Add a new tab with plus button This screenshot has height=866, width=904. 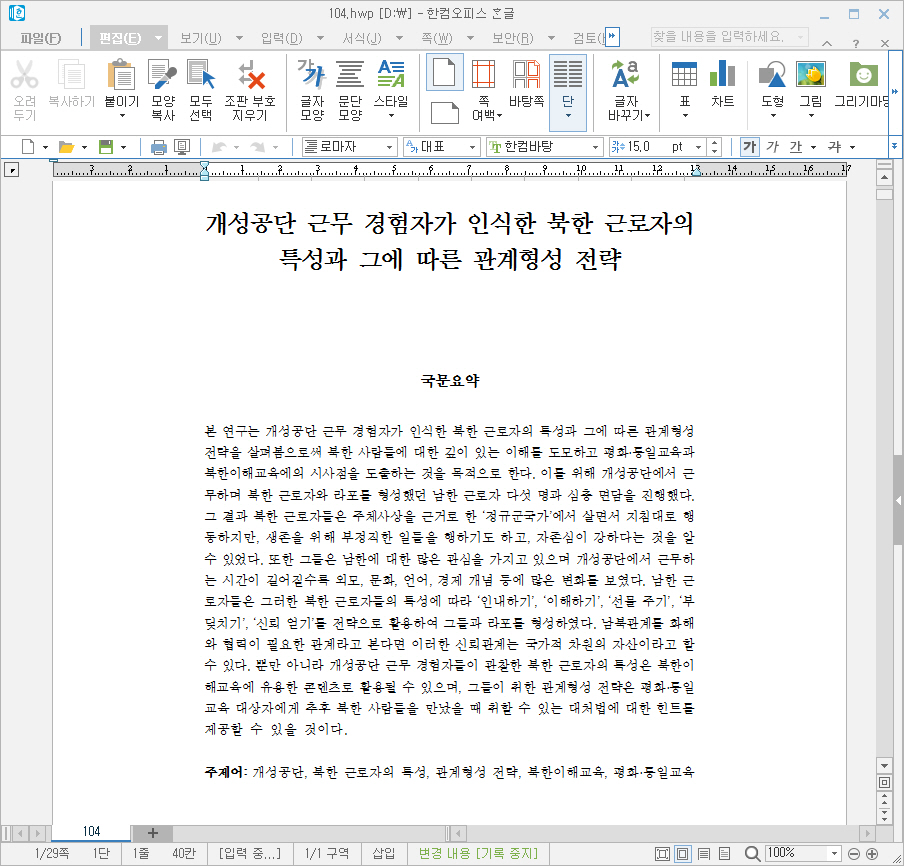[153, 833]
